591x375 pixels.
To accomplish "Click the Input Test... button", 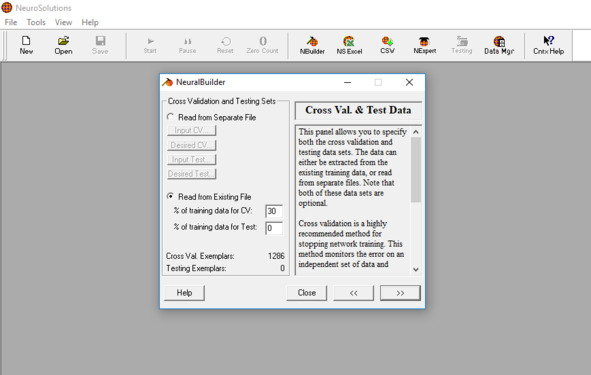I will (192, 159).
